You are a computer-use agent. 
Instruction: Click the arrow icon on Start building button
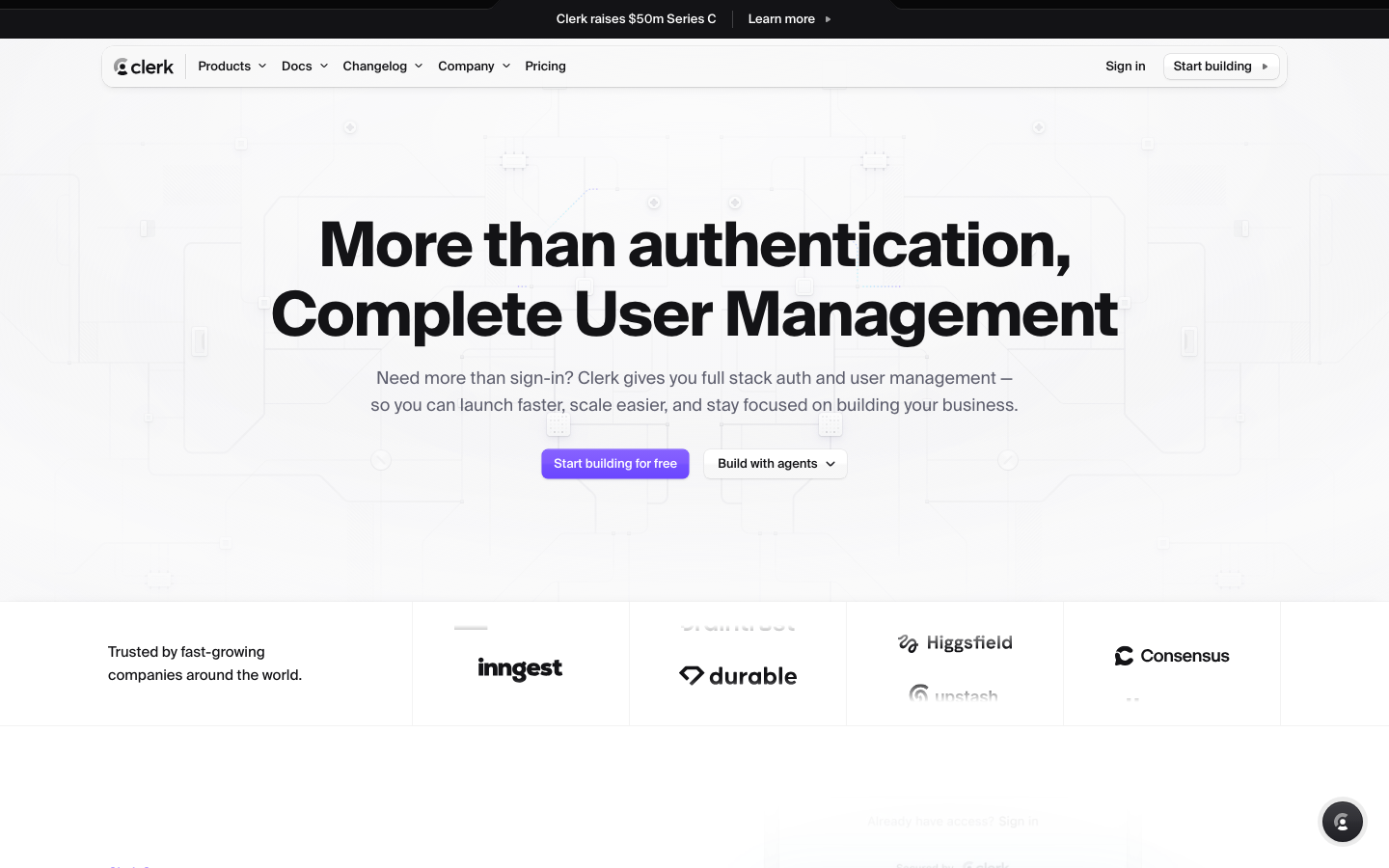tap(1265, 67)
